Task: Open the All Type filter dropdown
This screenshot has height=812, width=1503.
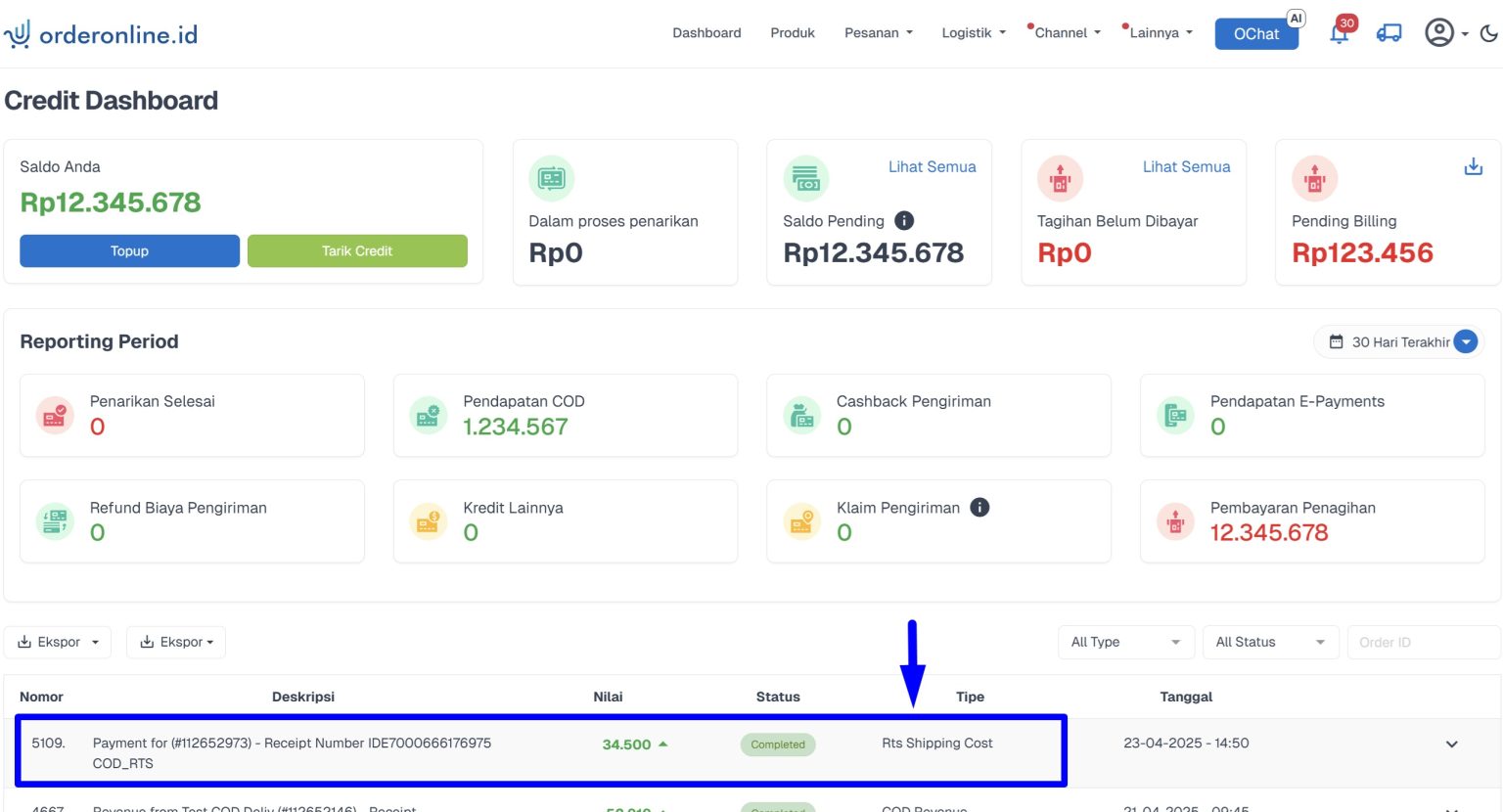Action: point(1125,642)
